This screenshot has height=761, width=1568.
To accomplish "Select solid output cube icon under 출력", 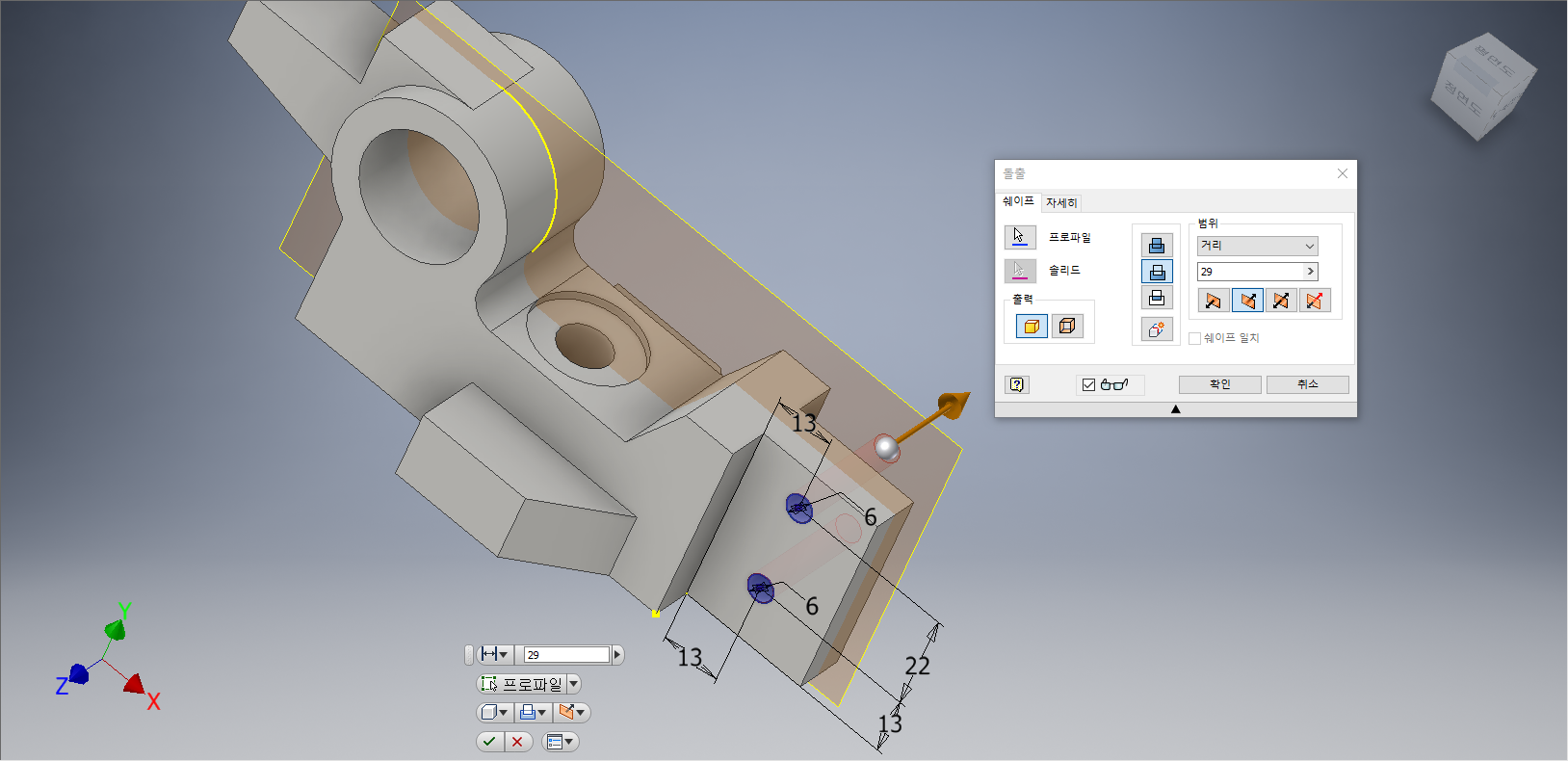I will coord(1032,327).
